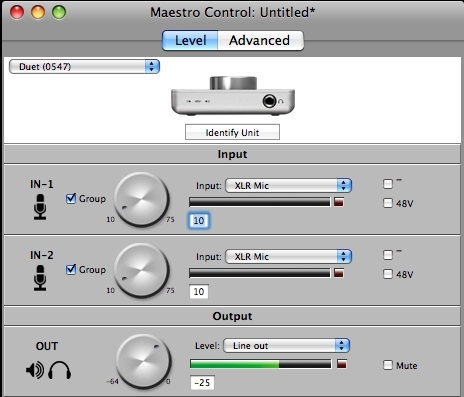Click the headphones output icon

pyautogui.click(x=60, y=370)
